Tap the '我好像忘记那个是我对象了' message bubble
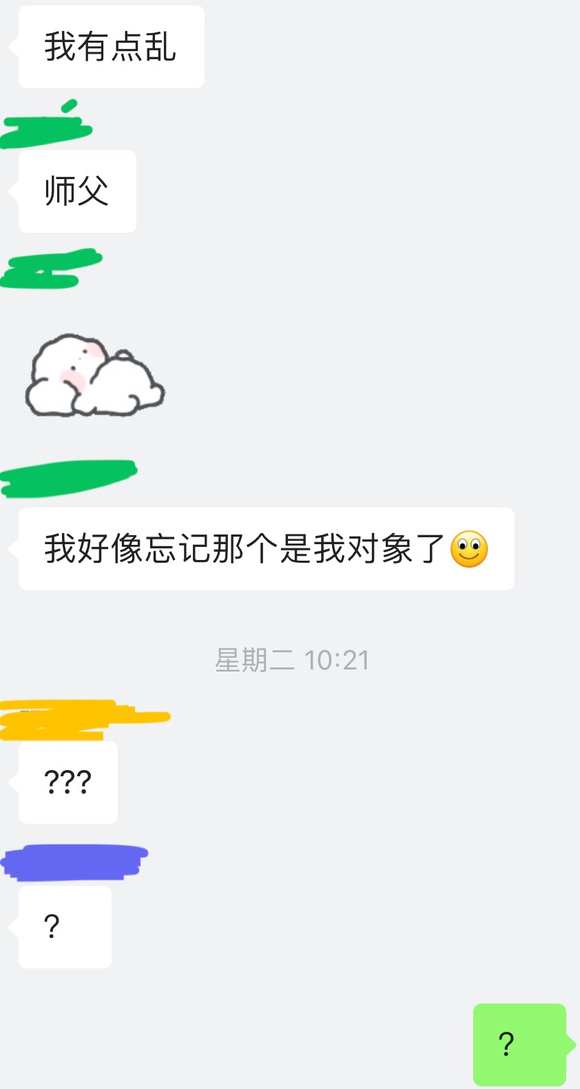 point(266,549)
